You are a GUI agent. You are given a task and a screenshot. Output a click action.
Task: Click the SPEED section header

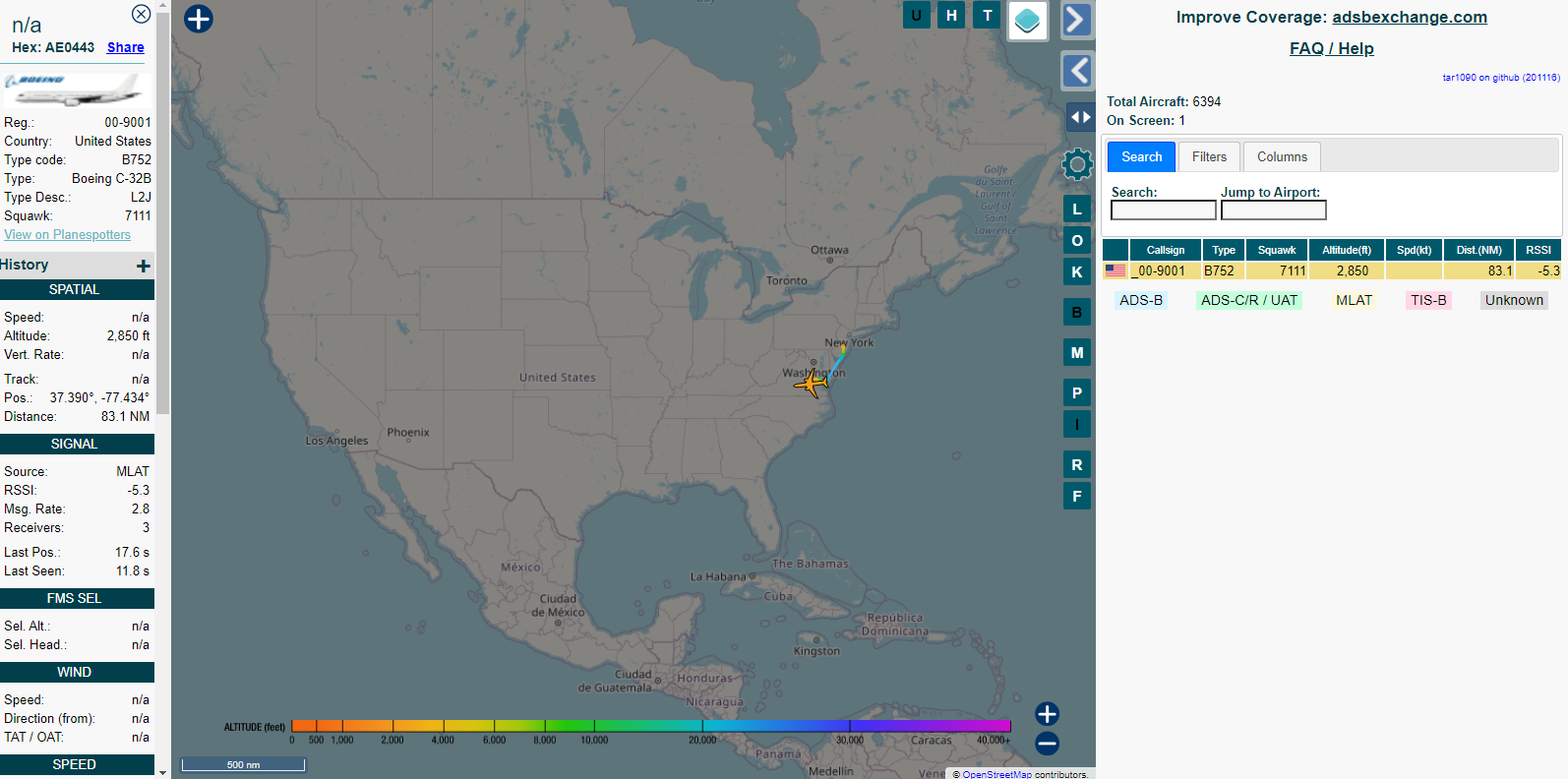click(x=77, y=764)
